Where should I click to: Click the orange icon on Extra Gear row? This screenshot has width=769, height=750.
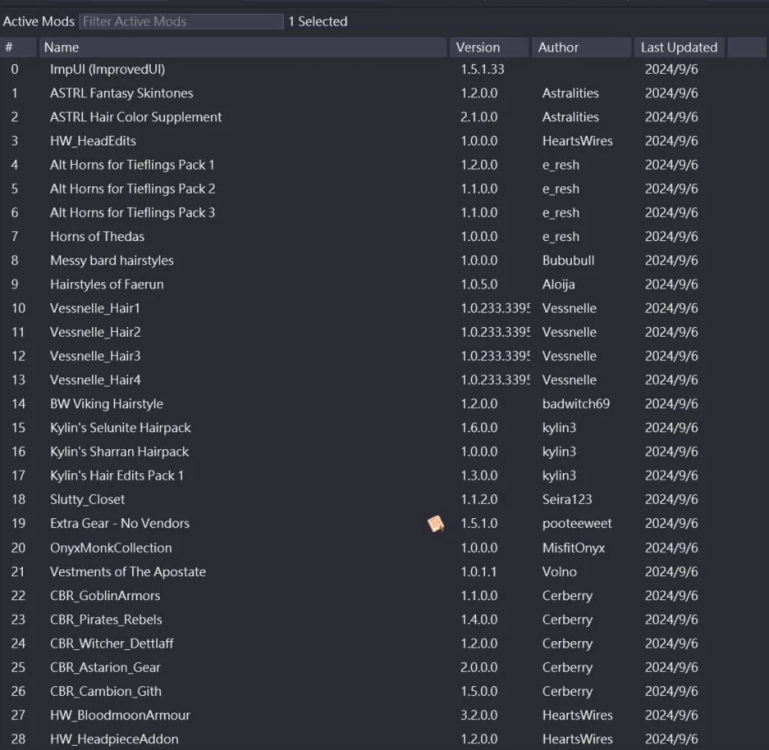[435, 524]
